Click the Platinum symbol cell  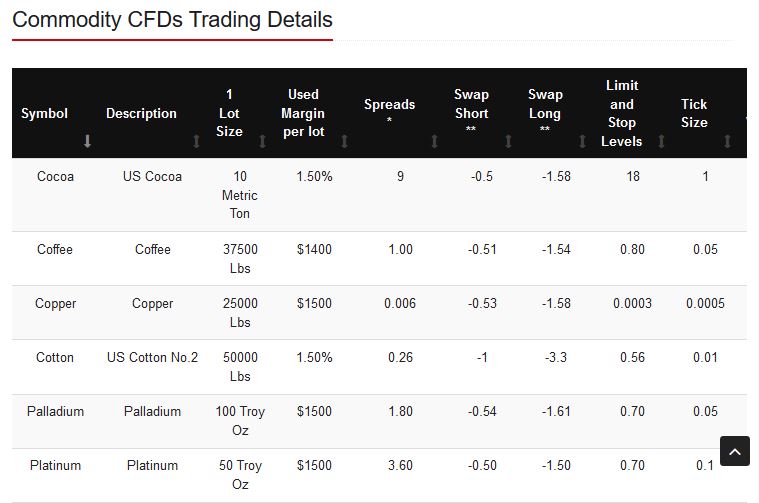click(55, 465)
